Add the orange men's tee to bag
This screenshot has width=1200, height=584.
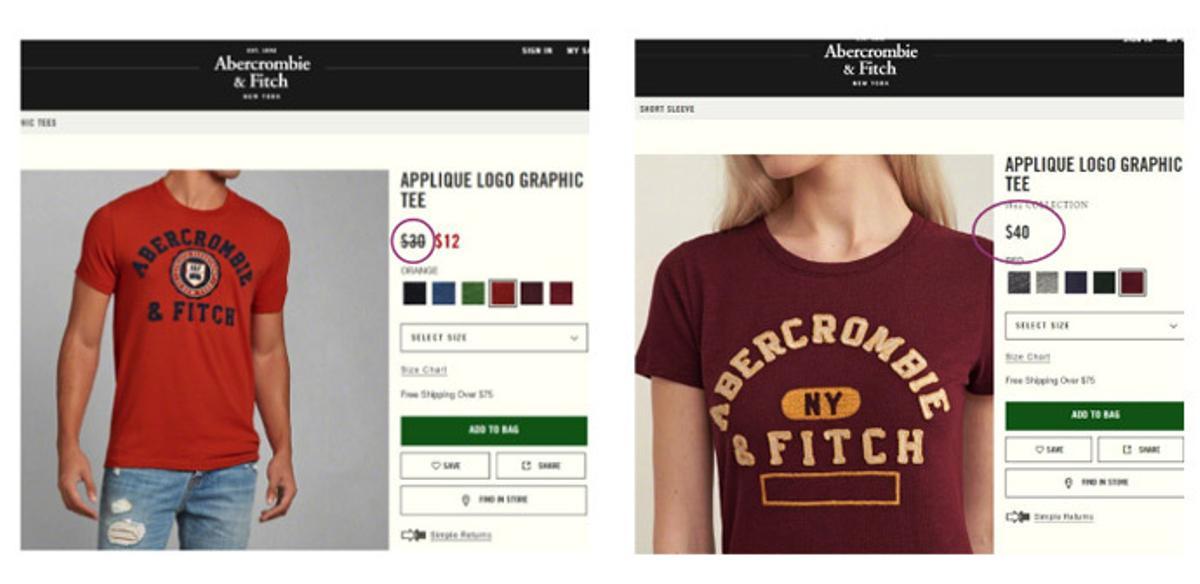click(x=493, y=430)
